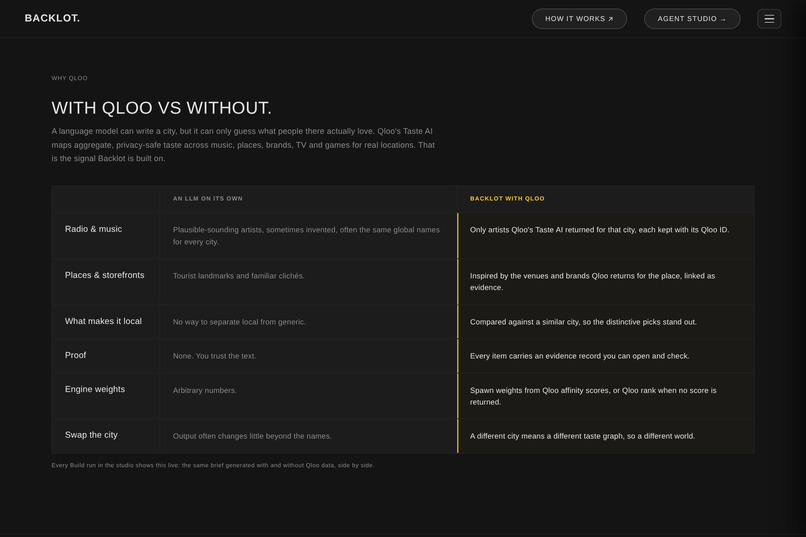
Task: Select the 'Proof' row label
Action: click(x=76, y=355)
